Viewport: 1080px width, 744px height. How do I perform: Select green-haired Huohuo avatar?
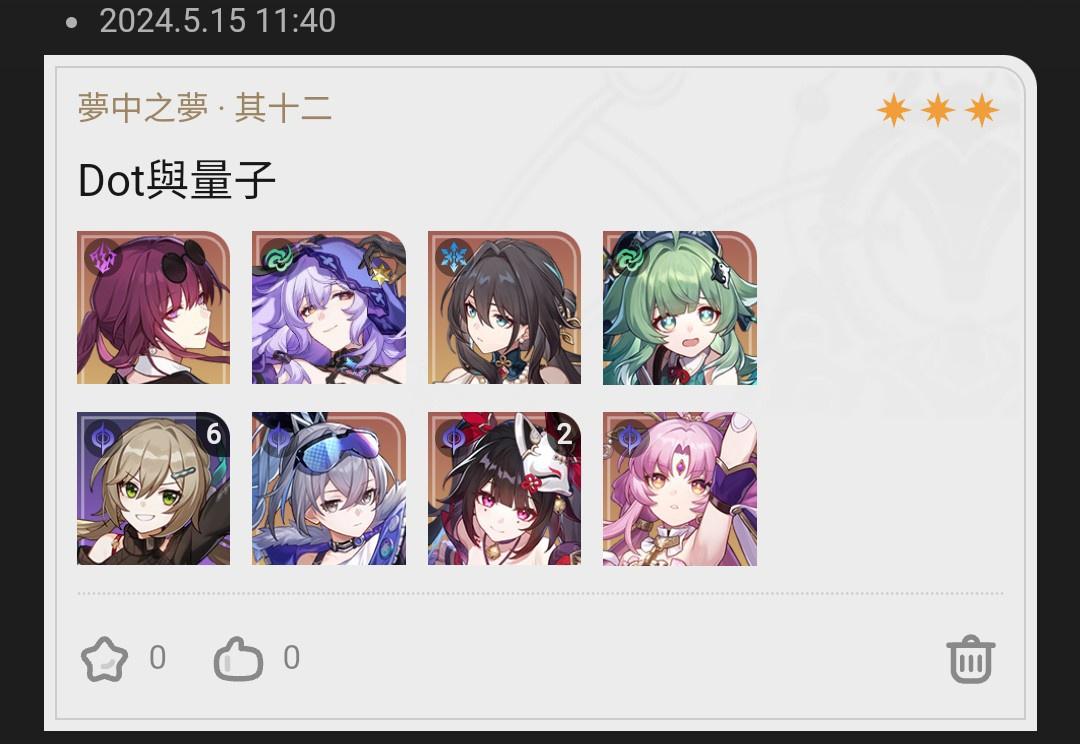pos(680,307)
